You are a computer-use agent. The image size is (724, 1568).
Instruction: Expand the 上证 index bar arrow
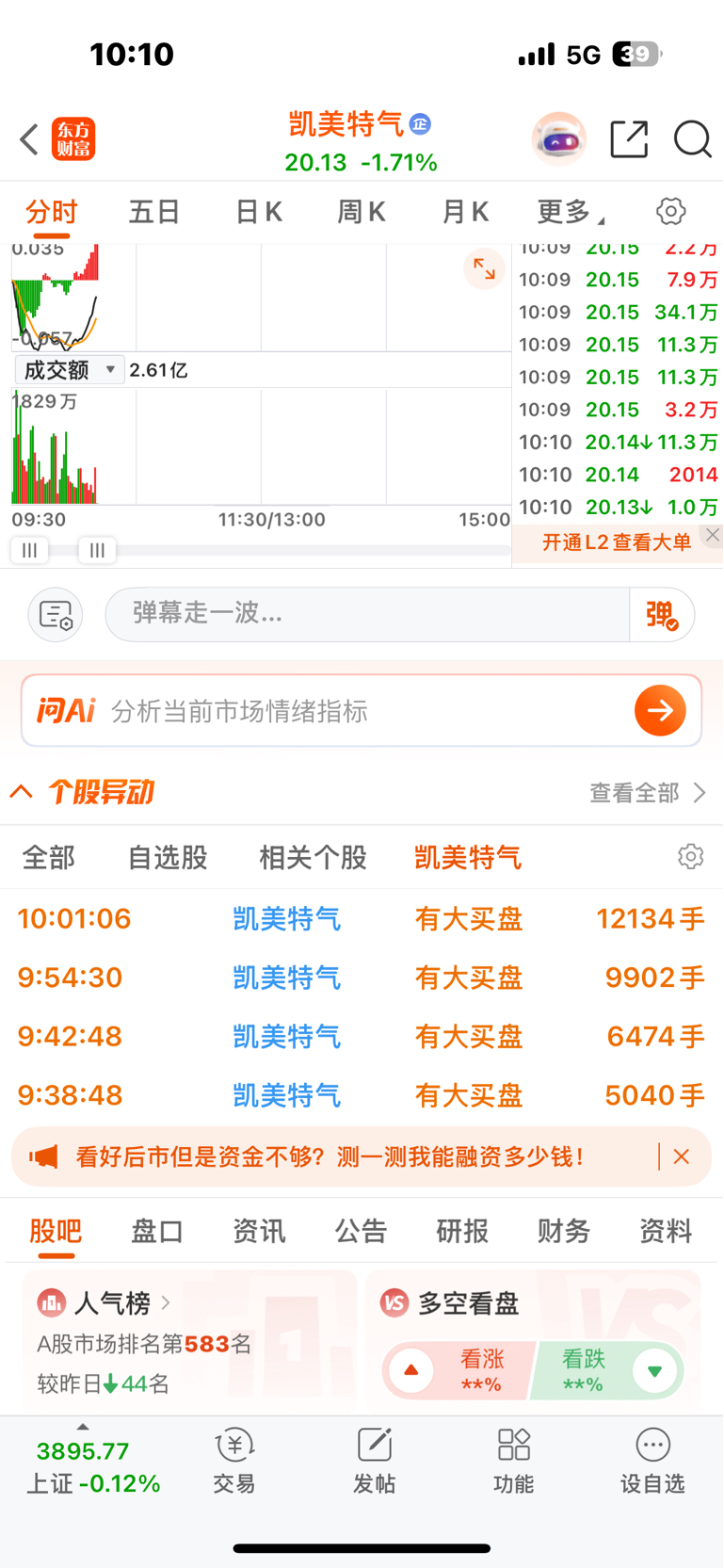pos(83,1427)
